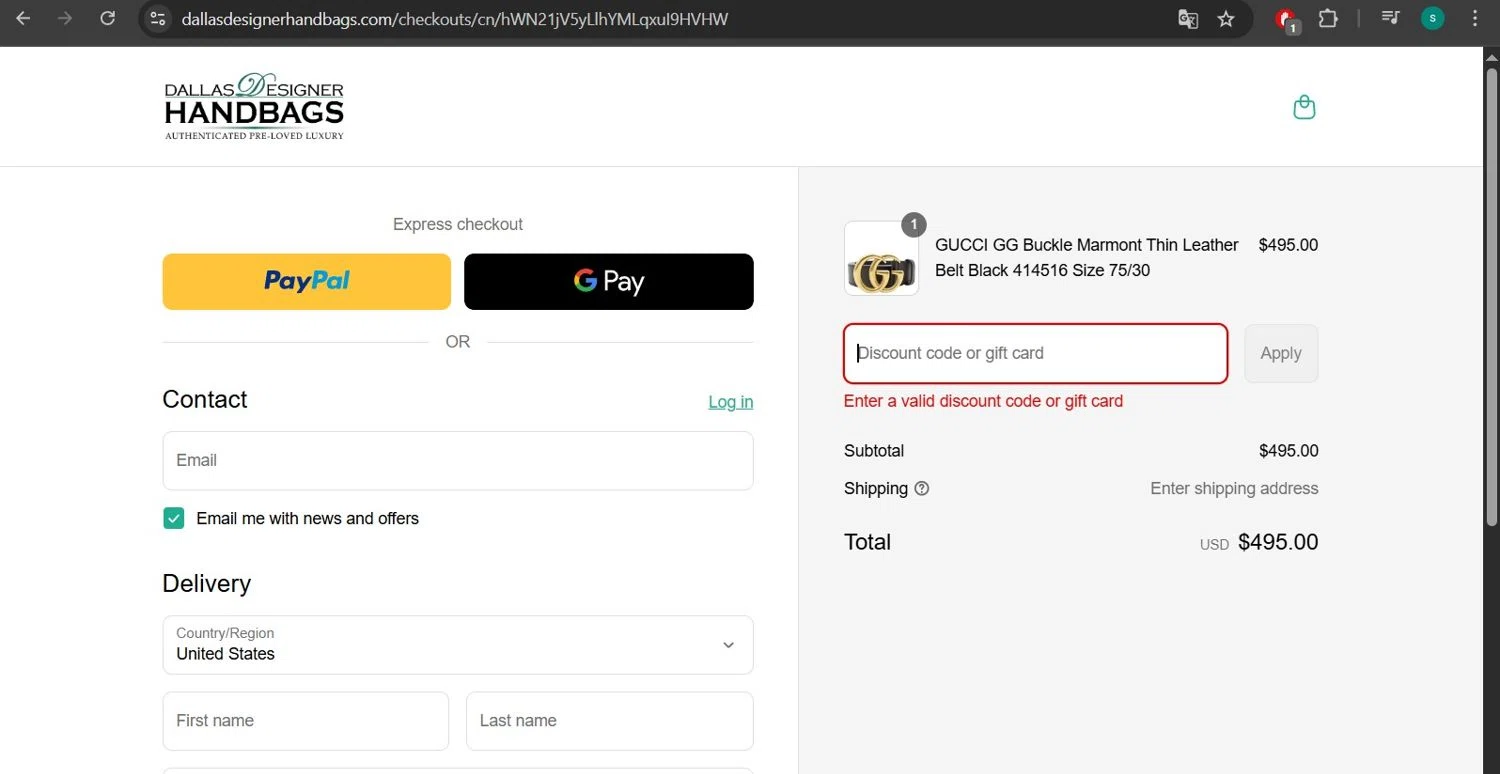This screenshot has width=1500, height=774.
Task: Click the Express checkout heading
Action: click(x=458, y=225)
